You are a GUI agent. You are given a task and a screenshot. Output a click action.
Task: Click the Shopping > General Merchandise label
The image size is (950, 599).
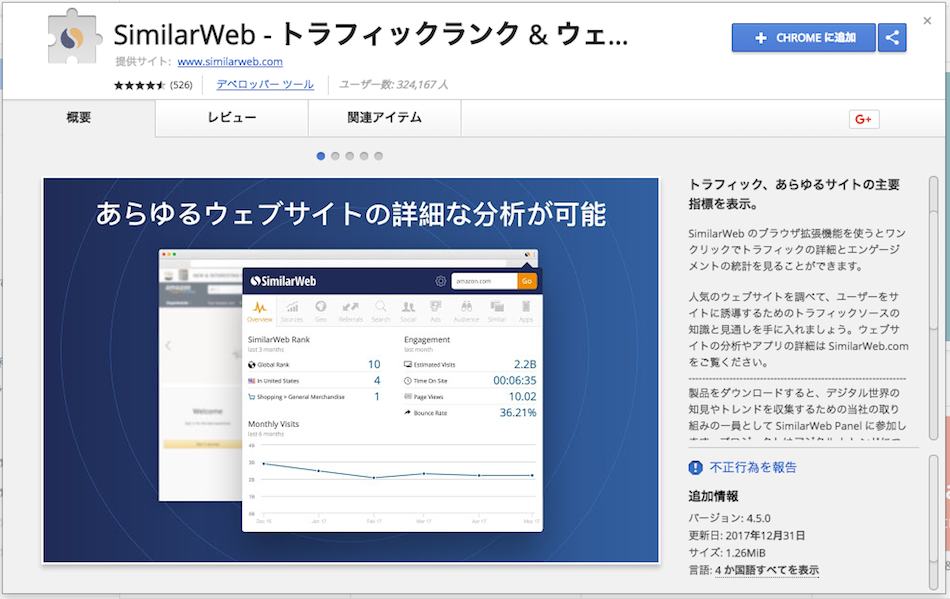click(x=301, y=397)
